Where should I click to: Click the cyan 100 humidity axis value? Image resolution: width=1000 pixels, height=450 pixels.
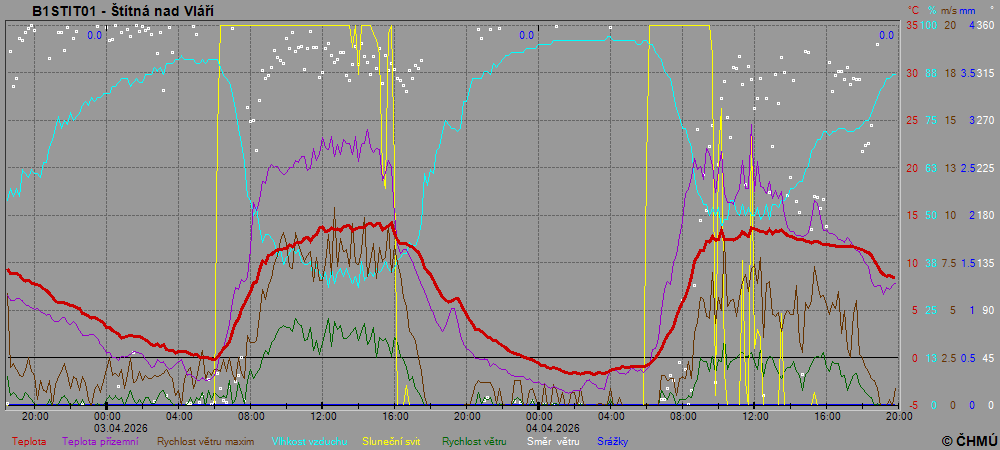pyautogui.click(x=929, y=25)
